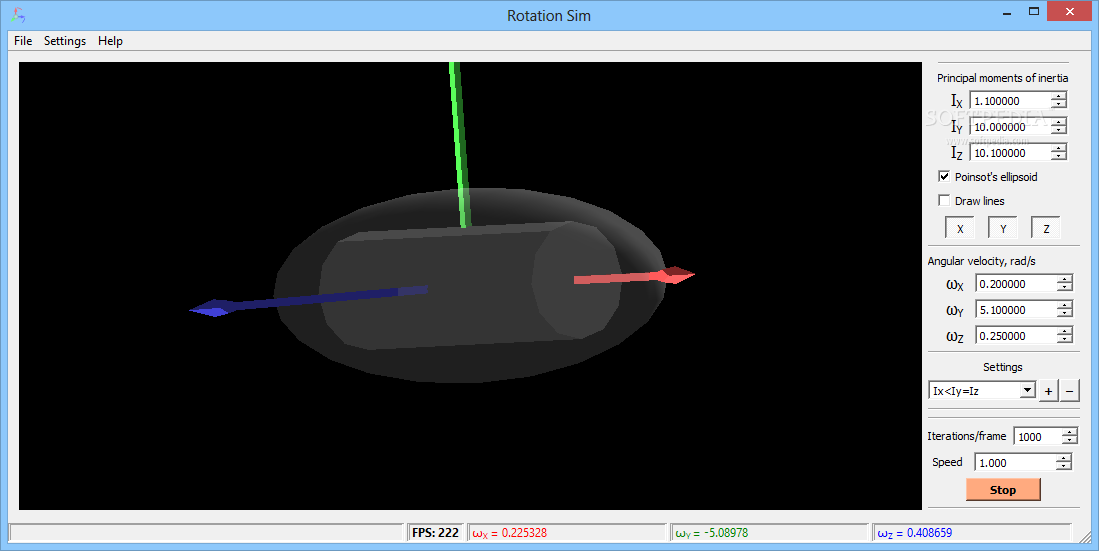The width and height of the screenshot is (1099, 551).
Task: Increase Ix using the up spinner arrow
Action: (1058, 96)
